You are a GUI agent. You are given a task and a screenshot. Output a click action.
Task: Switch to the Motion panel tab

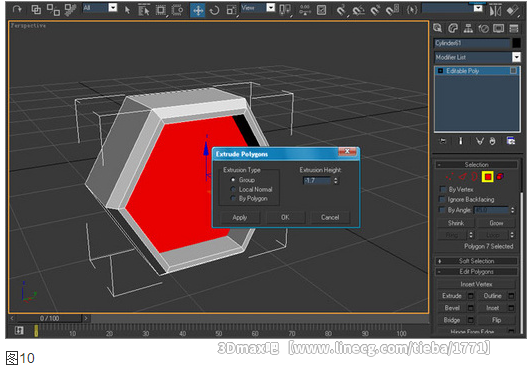483,28
